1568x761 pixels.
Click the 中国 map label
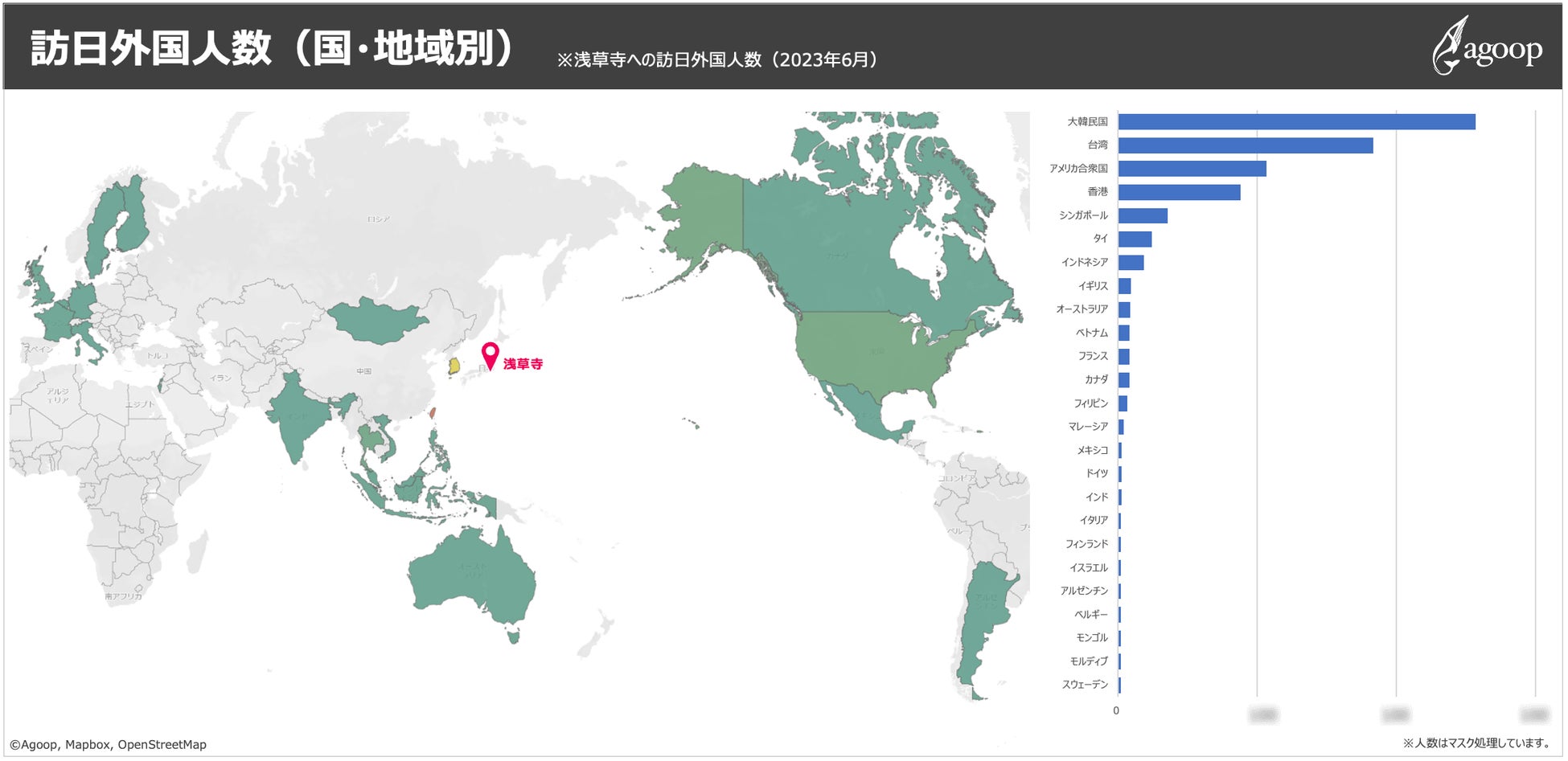point(364,371)
